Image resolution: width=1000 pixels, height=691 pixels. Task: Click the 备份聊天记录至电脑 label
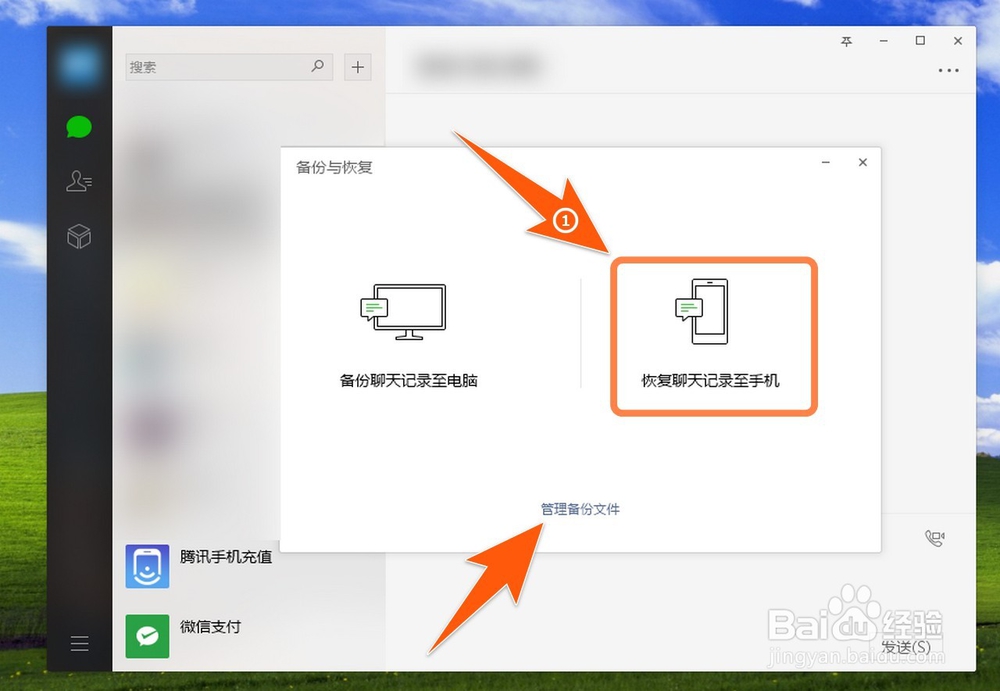409,381
